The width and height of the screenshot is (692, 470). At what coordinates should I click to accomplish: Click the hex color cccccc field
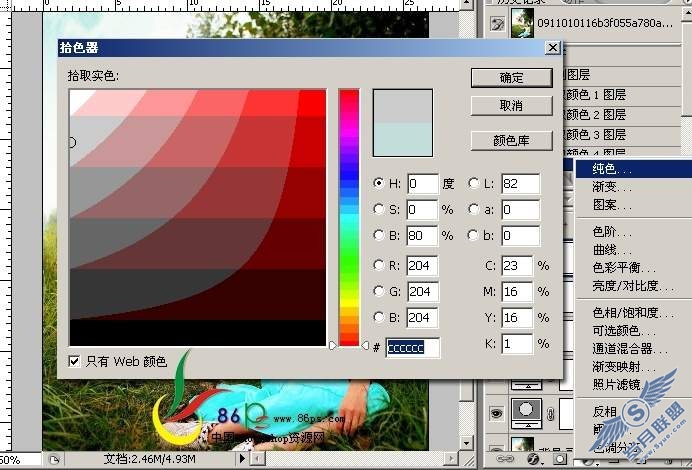pos(412,348)
